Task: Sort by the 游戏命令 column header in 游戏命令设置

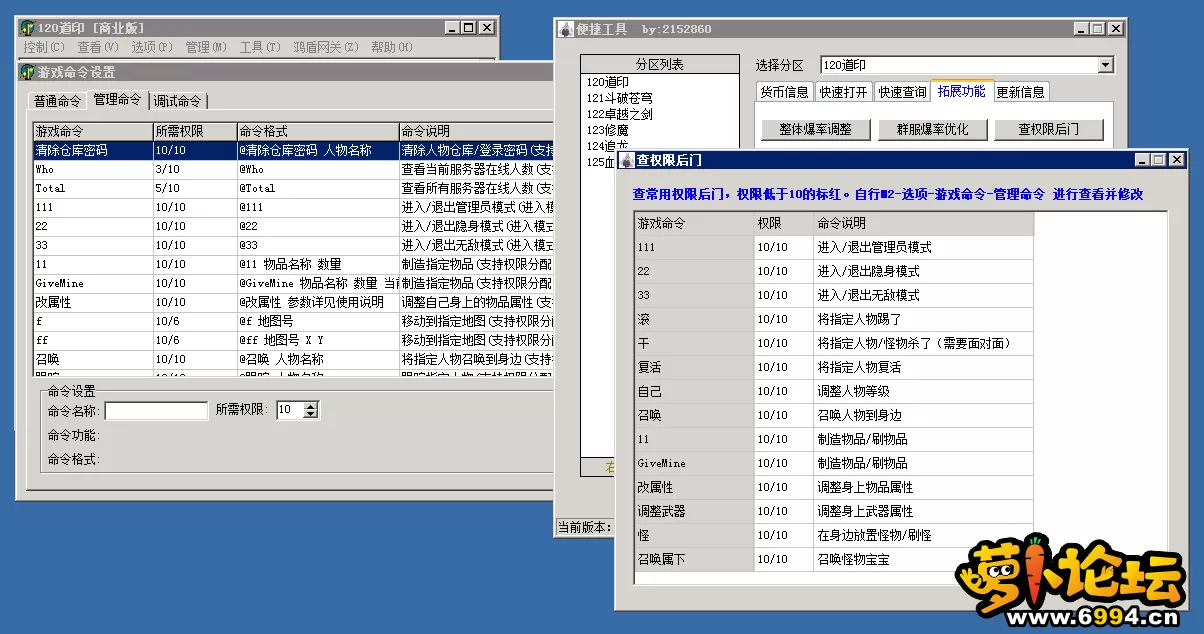Action: coord(92,131)
